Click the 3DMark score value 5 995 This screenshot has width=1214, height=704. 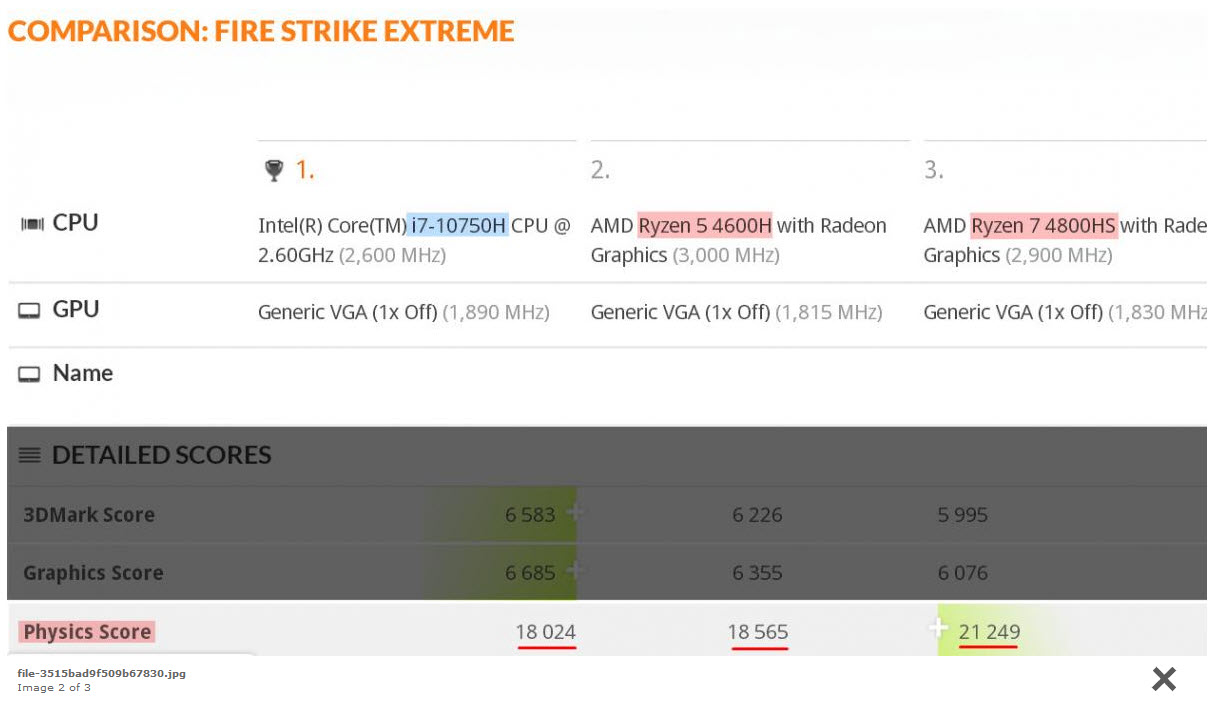coord(963,515)
